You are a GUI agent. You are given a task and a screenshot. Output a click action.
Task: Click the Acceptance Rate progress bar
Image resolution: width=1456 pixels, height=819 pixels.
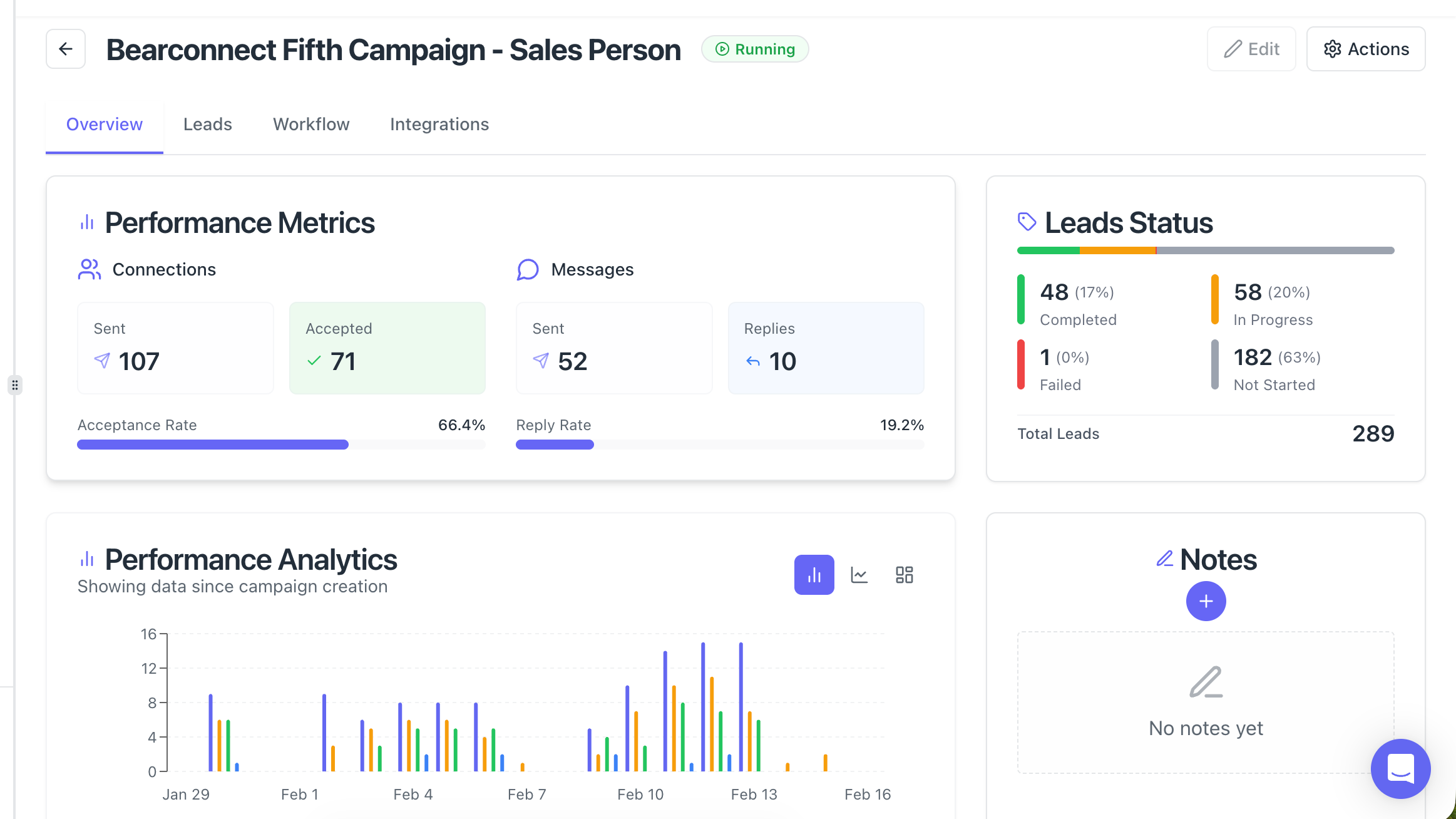point(281,445)
